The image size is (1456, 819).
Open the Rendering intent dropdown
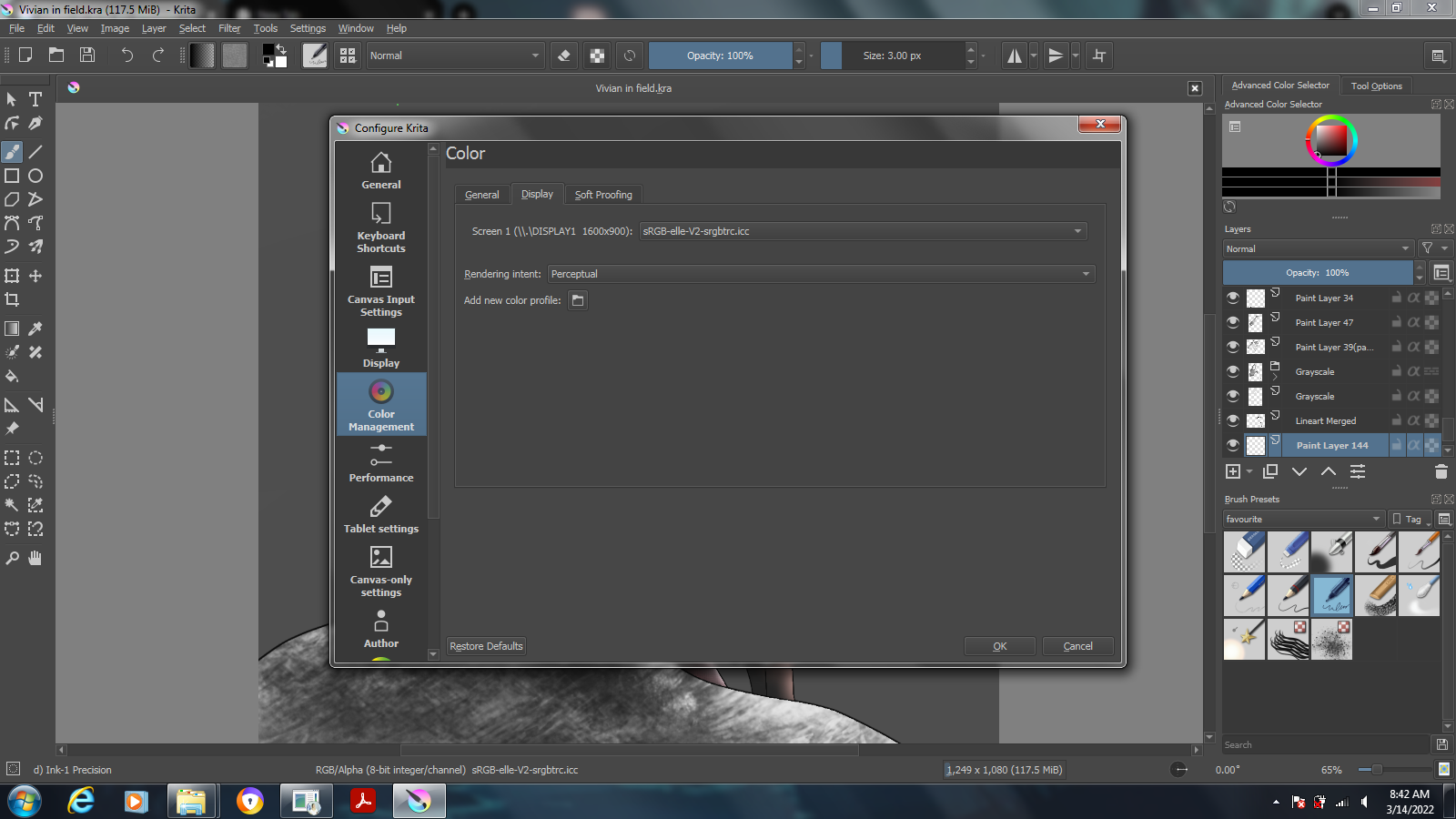(821, 274)
